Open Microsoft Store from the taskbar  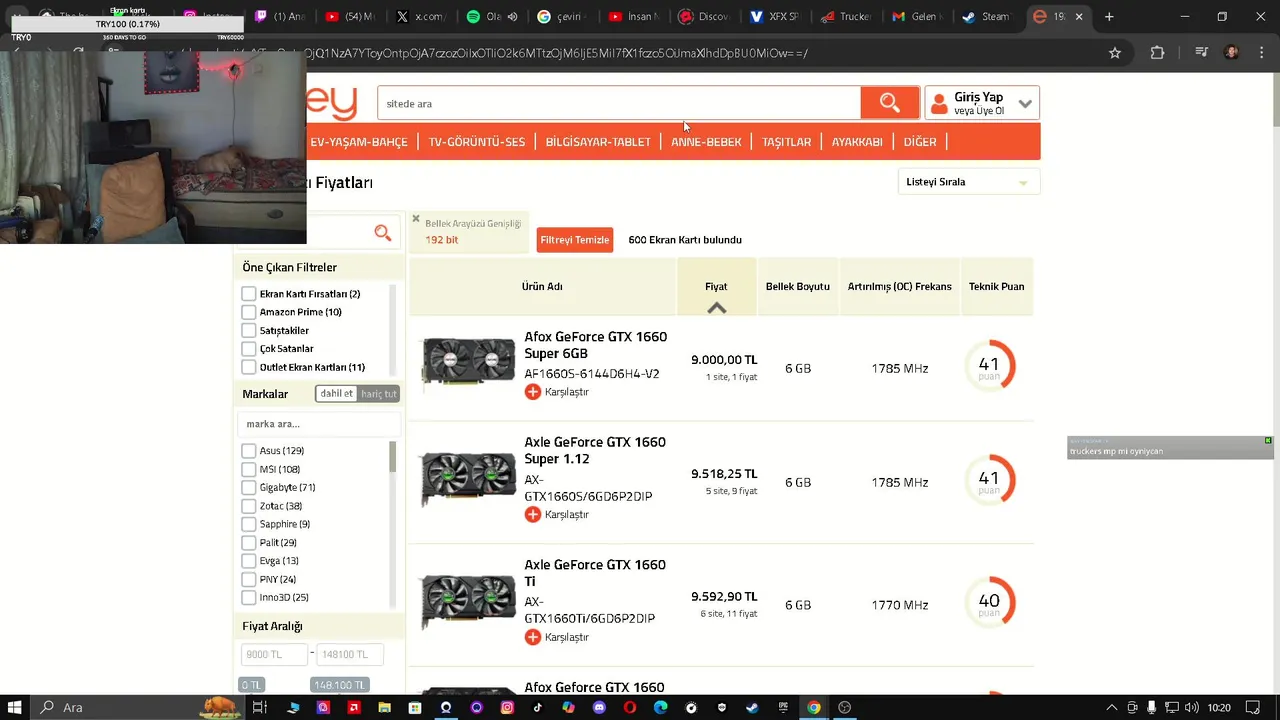[415, 707]
